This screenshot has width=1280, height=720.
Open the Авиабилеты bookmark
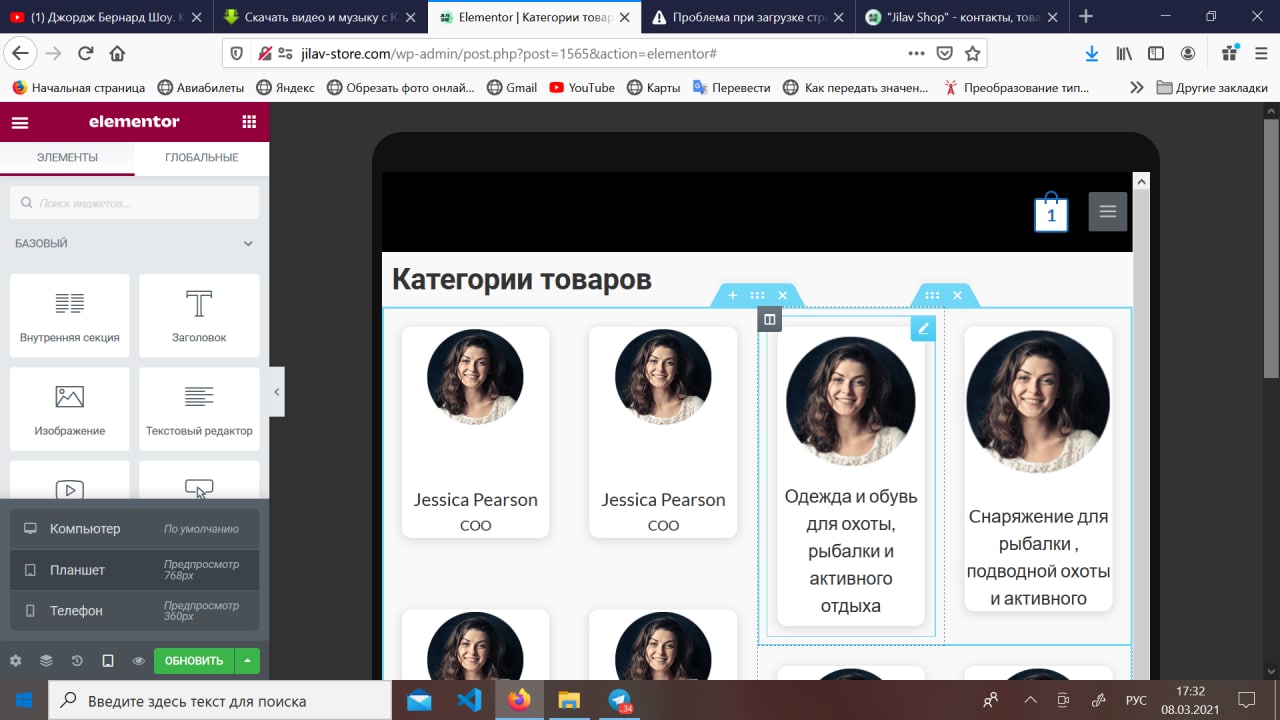click(200, 87)
